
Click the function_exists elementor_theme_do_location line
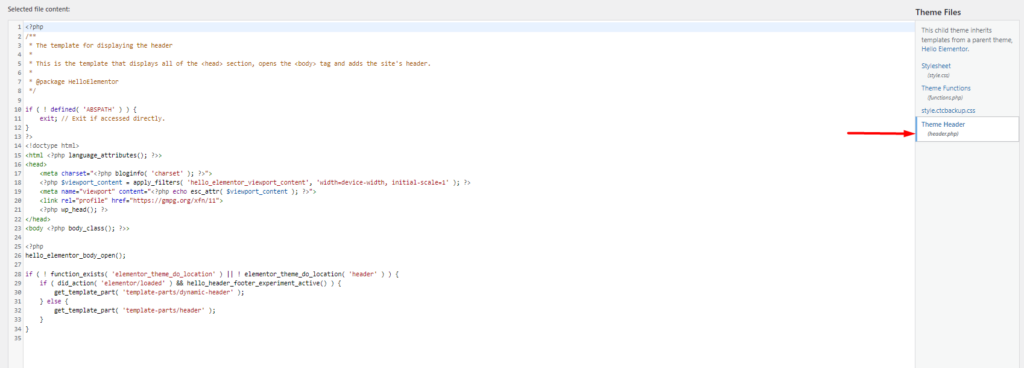point(212,274)
